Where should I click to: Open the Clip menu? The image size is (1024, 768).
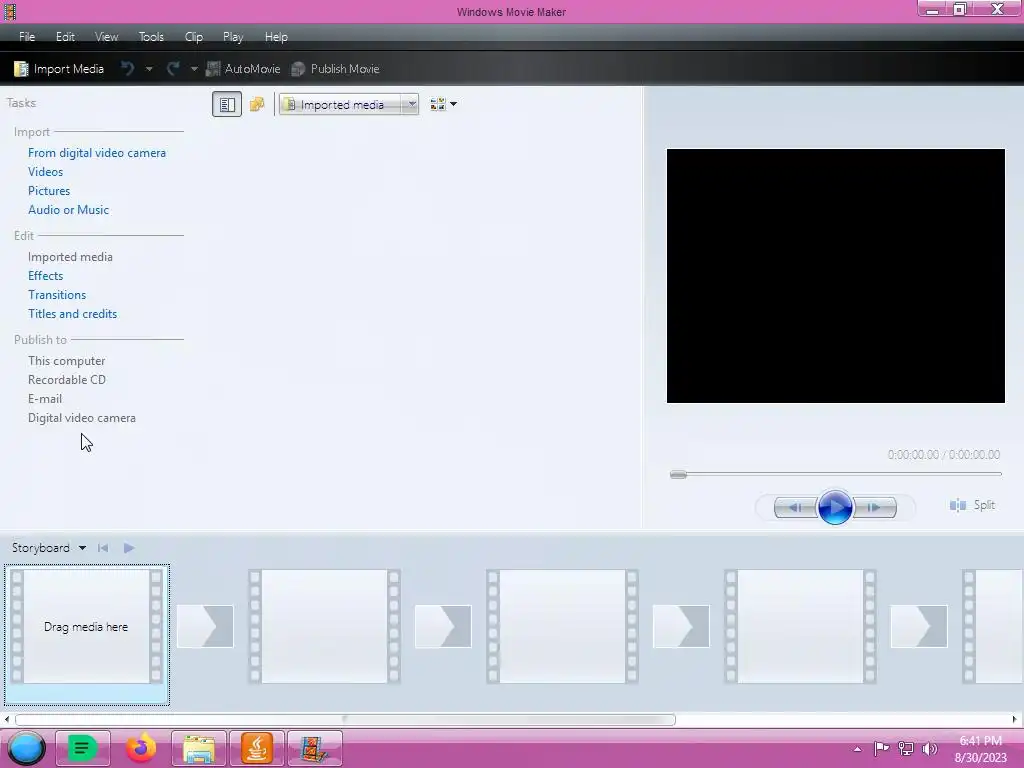point(193,37)
